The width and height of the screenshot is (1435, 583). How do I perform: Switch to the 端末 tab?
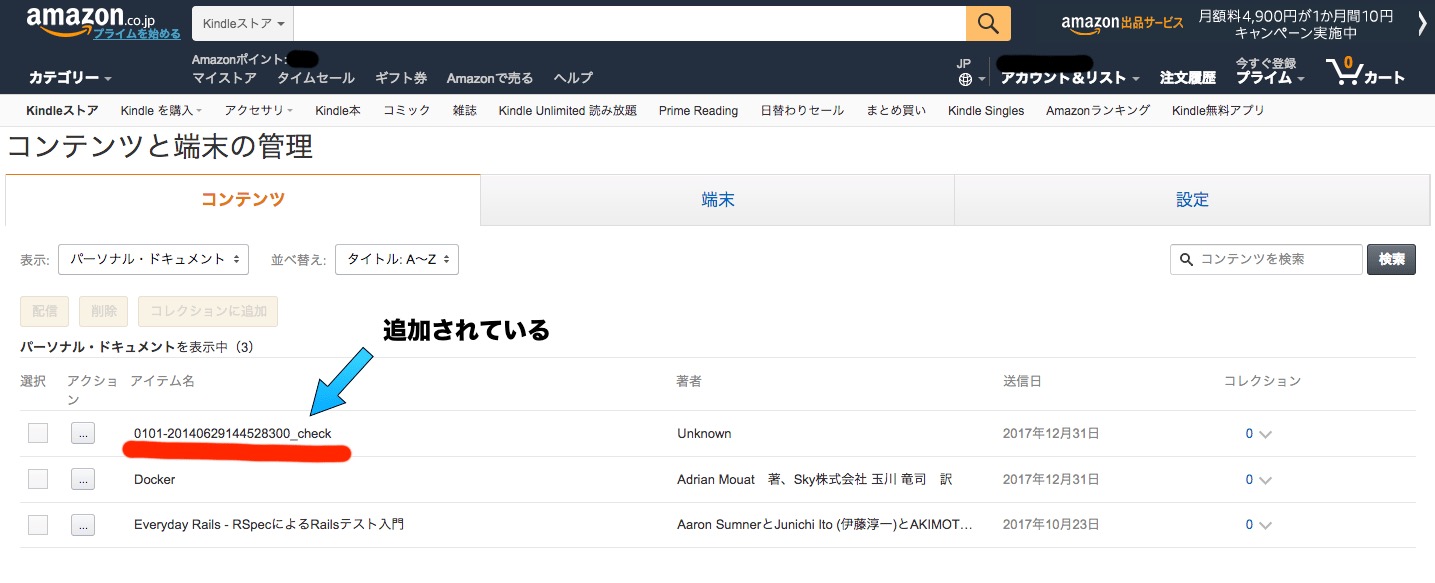pyautogui.click(x=717, y=199)
